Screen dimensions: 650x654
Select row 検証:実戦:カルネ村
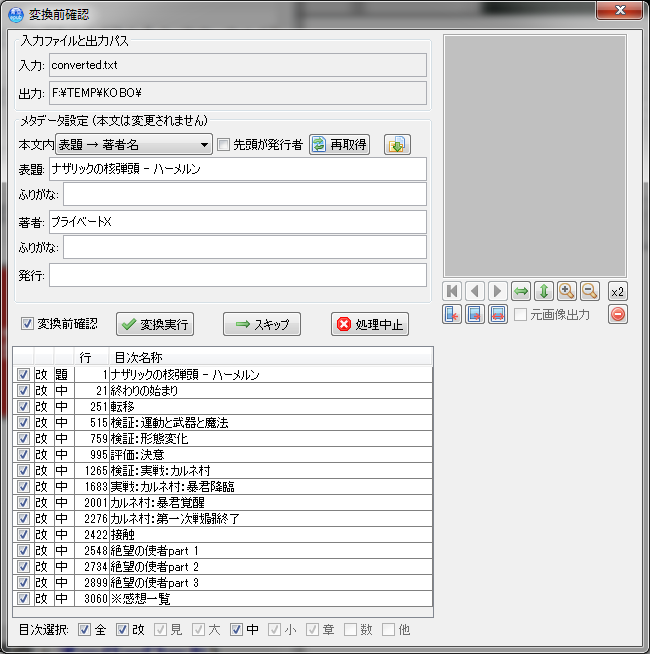pyautogui.click(x=223, y=470)
